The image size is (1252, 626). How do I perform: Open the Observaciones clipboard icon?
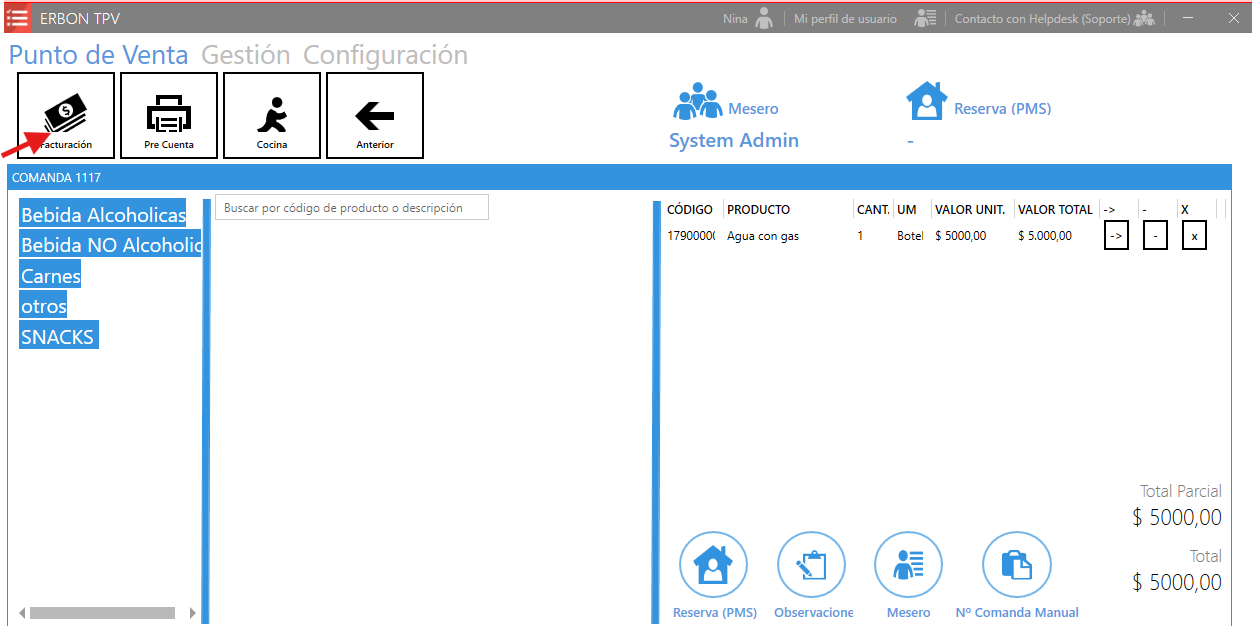coord(811,565)
